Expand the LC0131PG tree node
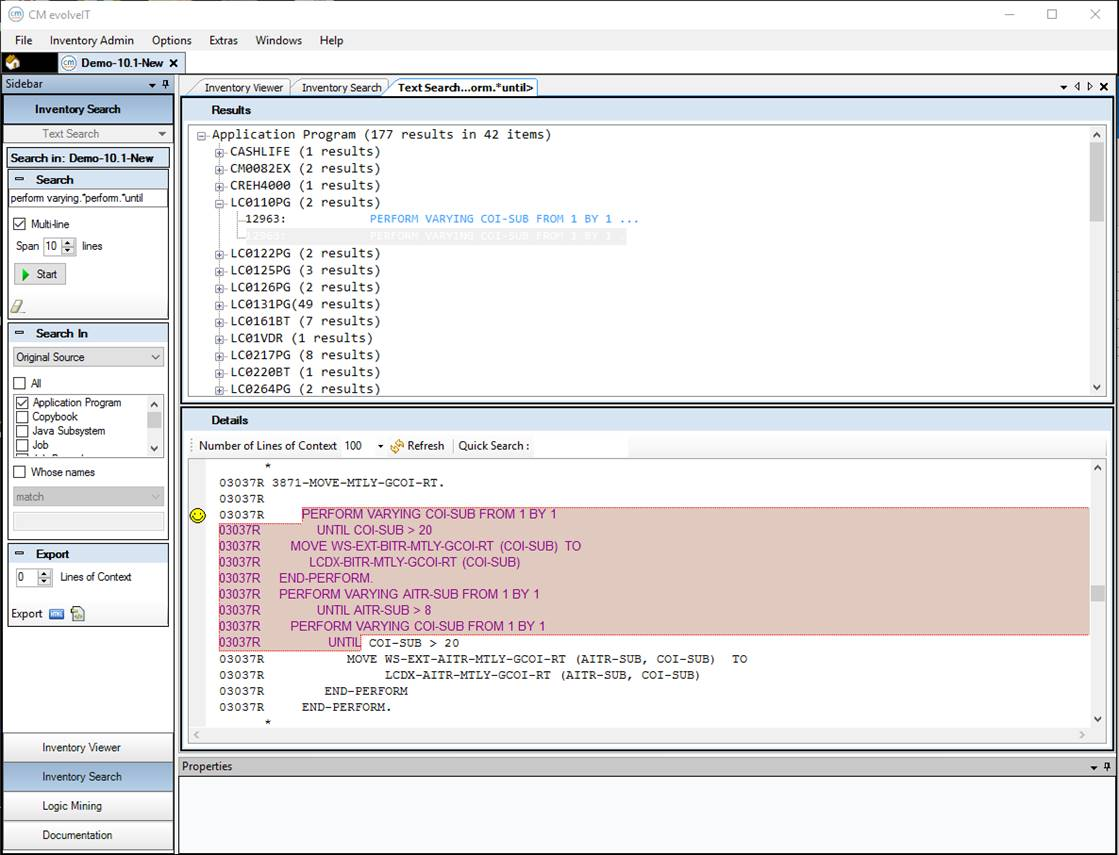1119x855 pixels. pyautogui.click(x=220, y=304)
